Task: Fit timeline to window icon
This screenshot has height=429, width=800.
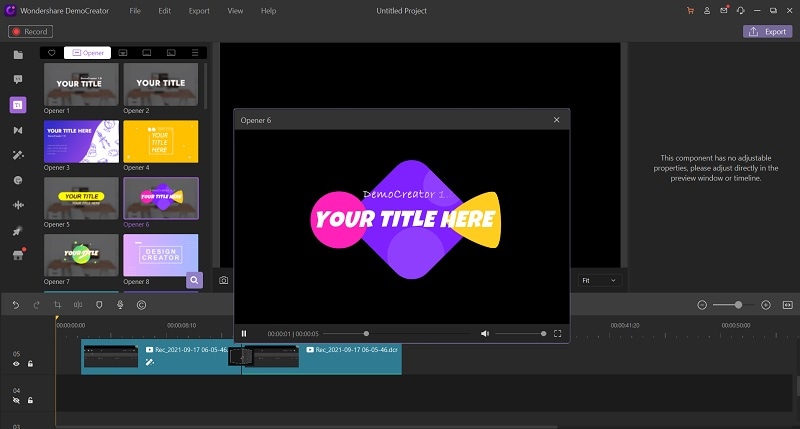Action: tap(788, 305)
